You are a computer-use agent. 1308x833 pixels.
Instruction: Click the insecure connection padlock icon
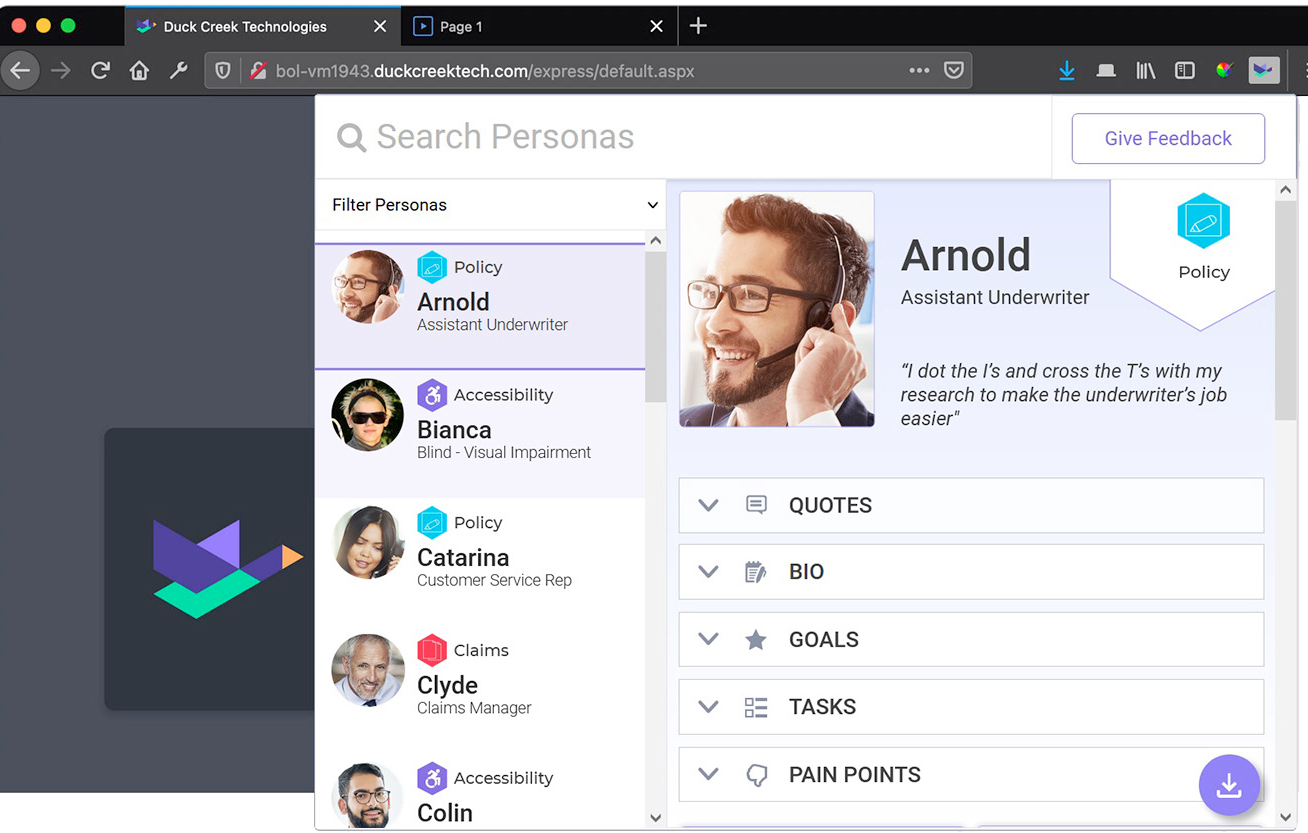258,71
